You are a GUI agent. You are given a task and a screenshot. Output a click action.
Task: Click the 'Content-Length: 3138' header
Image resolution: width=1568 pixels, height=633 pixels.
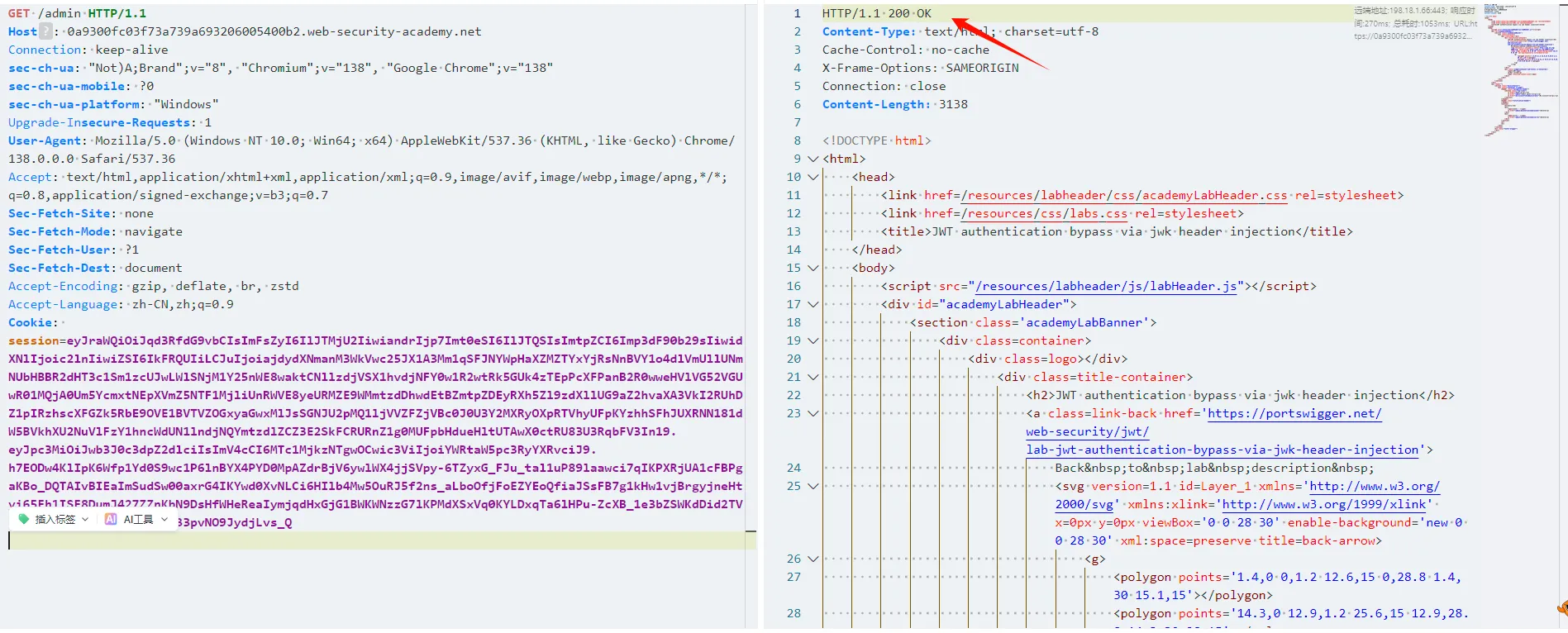894,104
